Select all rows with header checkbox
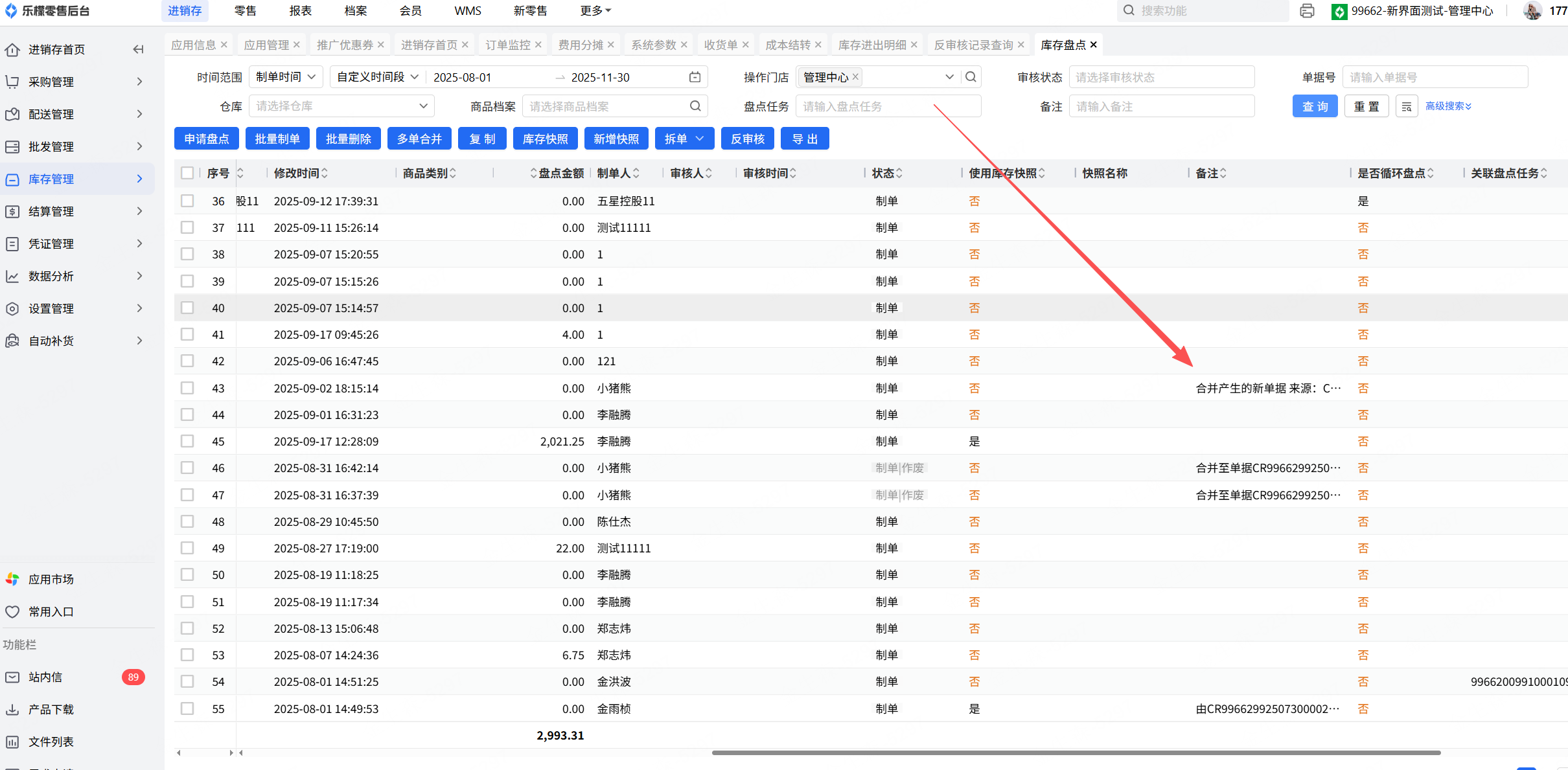 coord(187,173)
